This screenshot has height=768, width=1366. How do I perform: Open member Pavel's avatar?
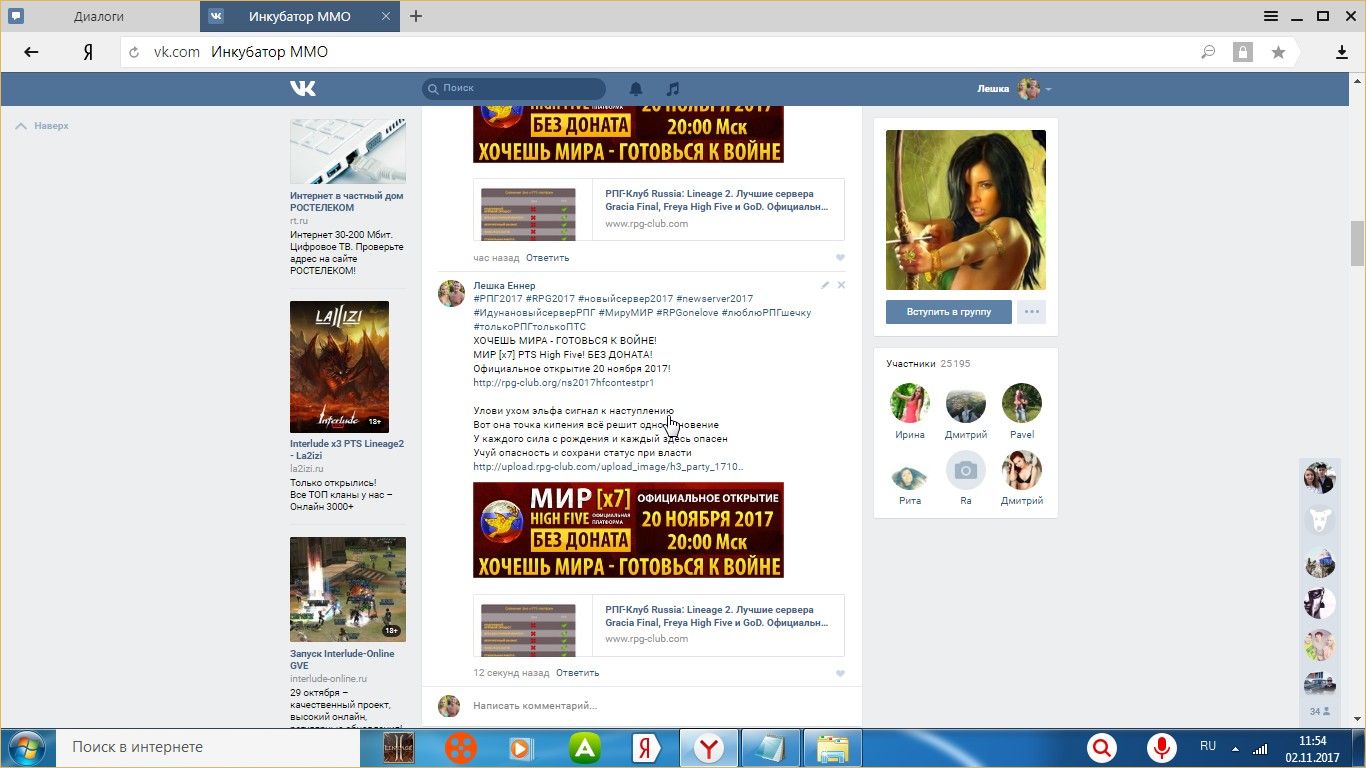(x=1022, y=404)
